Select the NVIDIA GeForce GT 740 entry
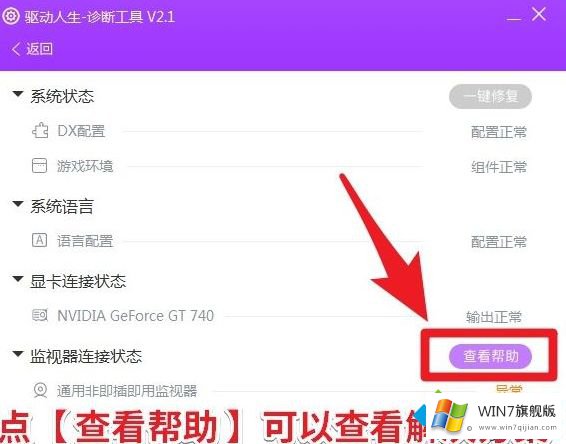Viewport: 566px width, 444px height. pos(135,316)
